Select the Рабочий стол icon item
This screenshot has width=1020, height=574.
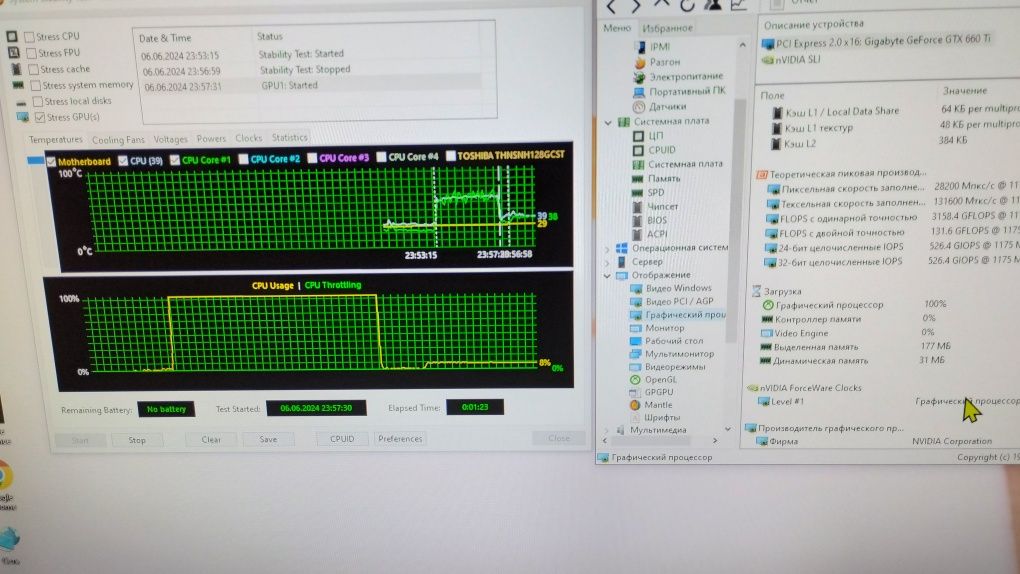click(636, 341)
